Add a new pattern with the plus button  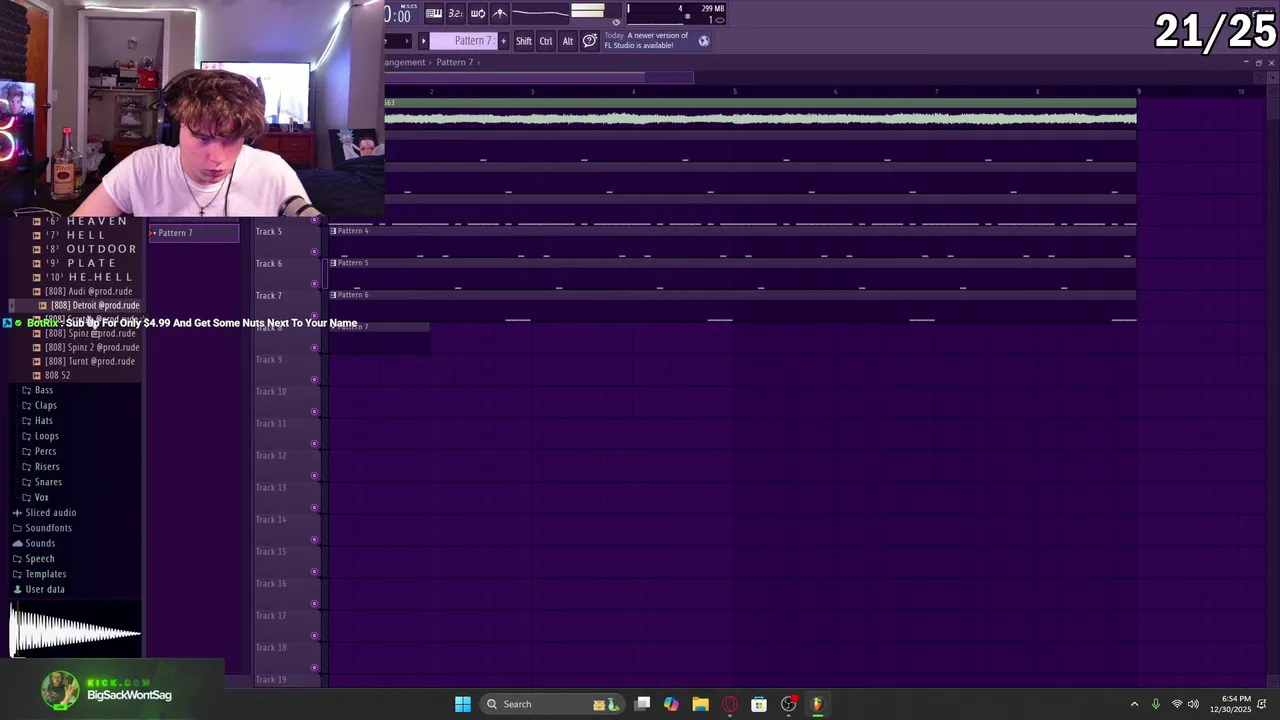tap(503, 41)
